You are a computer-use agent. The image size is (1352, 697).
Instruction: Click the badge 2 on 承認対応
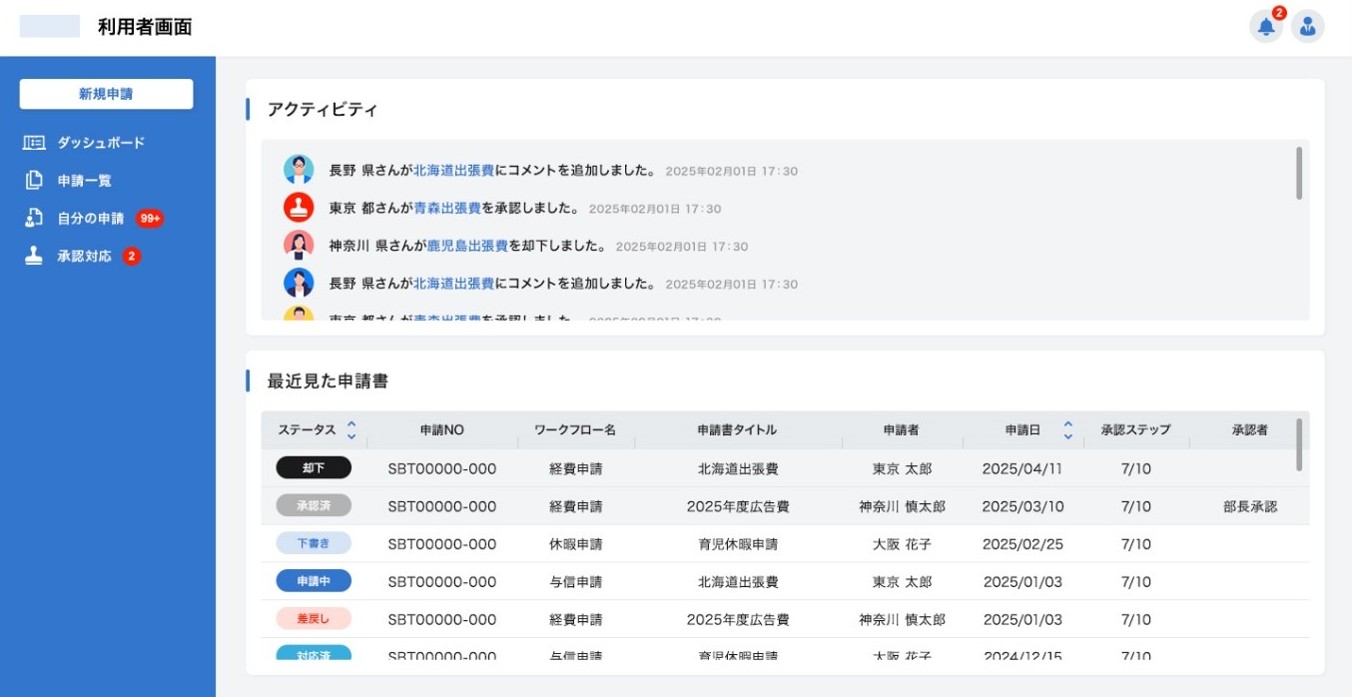click(x=131, y=256)
